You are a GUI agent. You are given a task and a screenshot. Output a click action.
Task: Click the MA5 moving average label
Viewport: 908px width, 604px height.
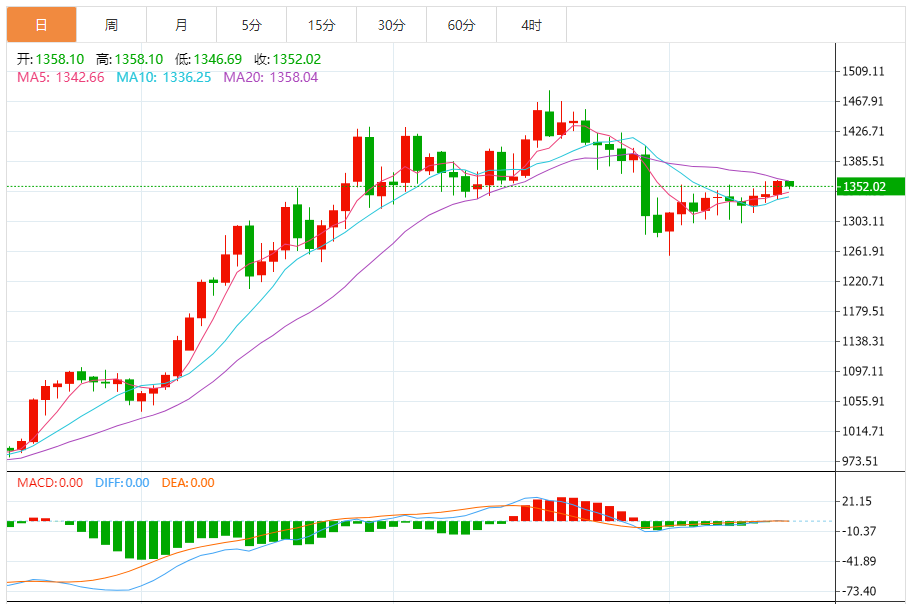pyautogui.click(x=61, y=76)
